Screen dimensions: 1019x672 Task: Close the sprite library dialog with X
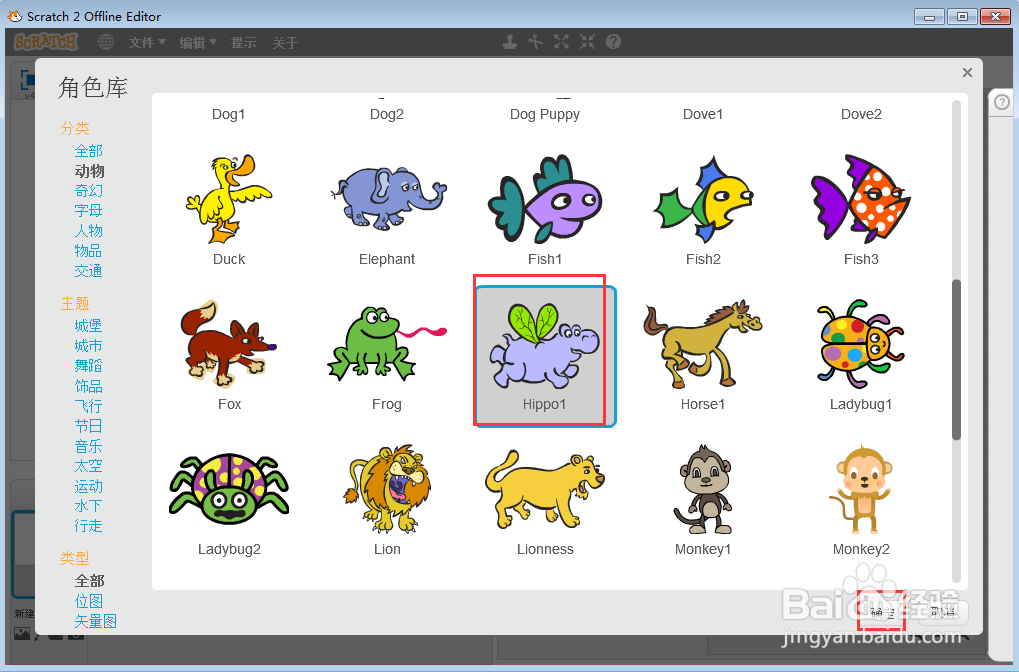967,73
